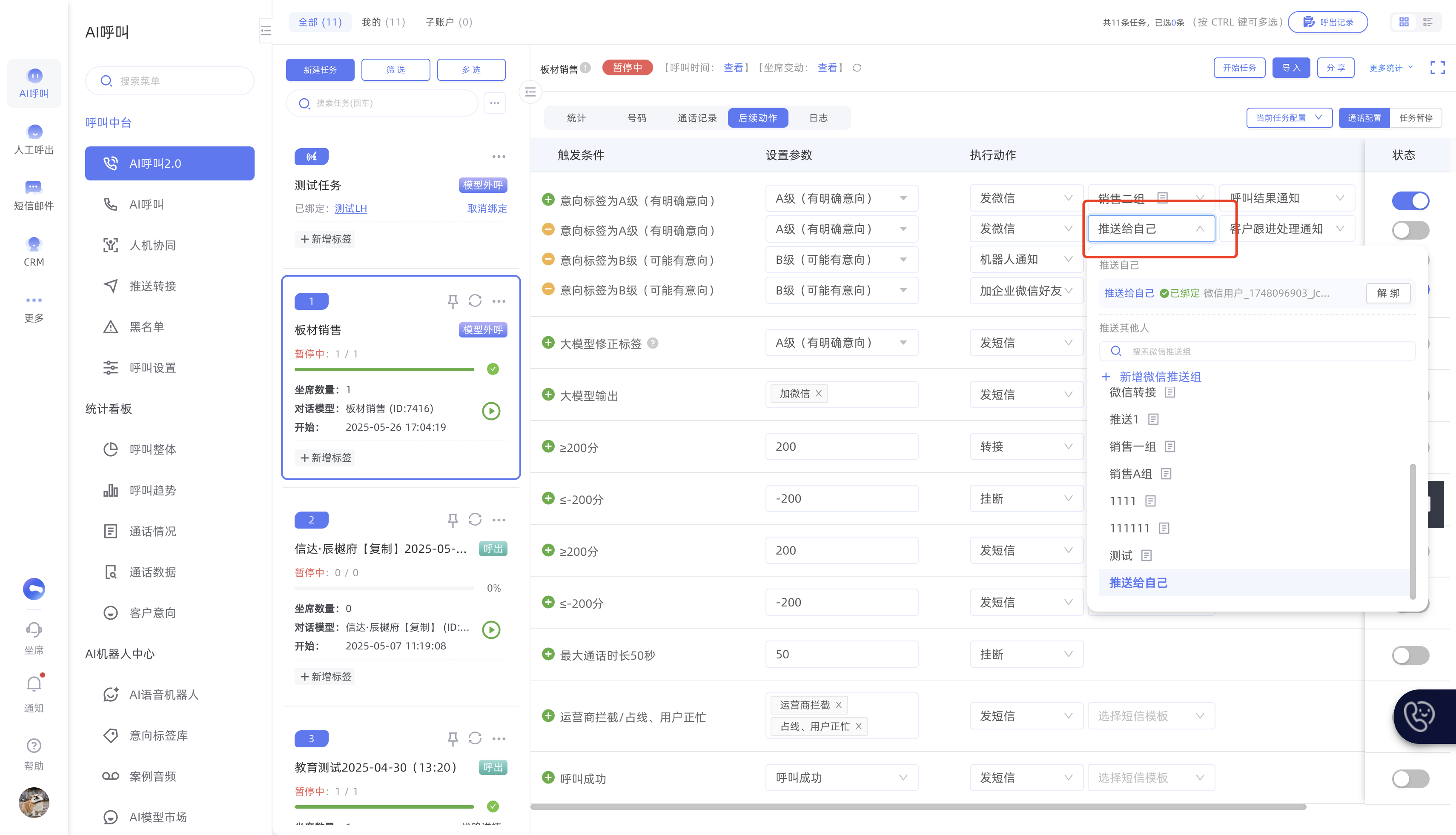Select 子账户 (0) task filter tab

point(449,22)
